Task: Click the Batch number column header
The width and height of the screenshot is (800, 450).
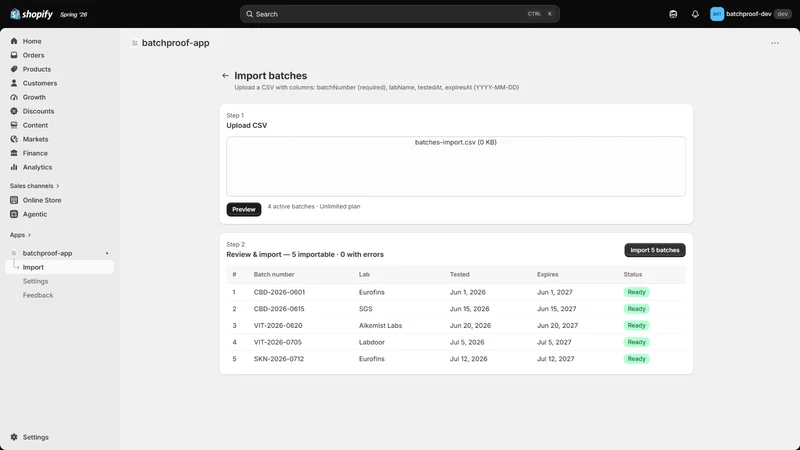Action: tap(274, 274)
